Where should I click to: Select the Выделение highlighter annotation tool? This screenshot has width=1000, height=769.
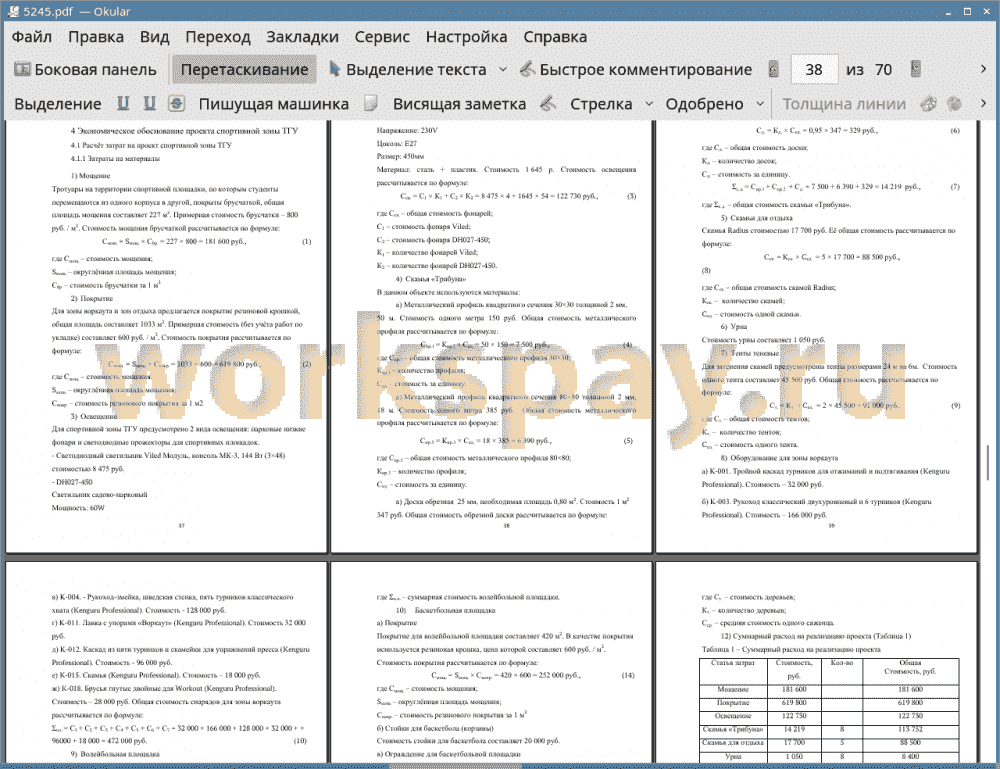point(58,104)
